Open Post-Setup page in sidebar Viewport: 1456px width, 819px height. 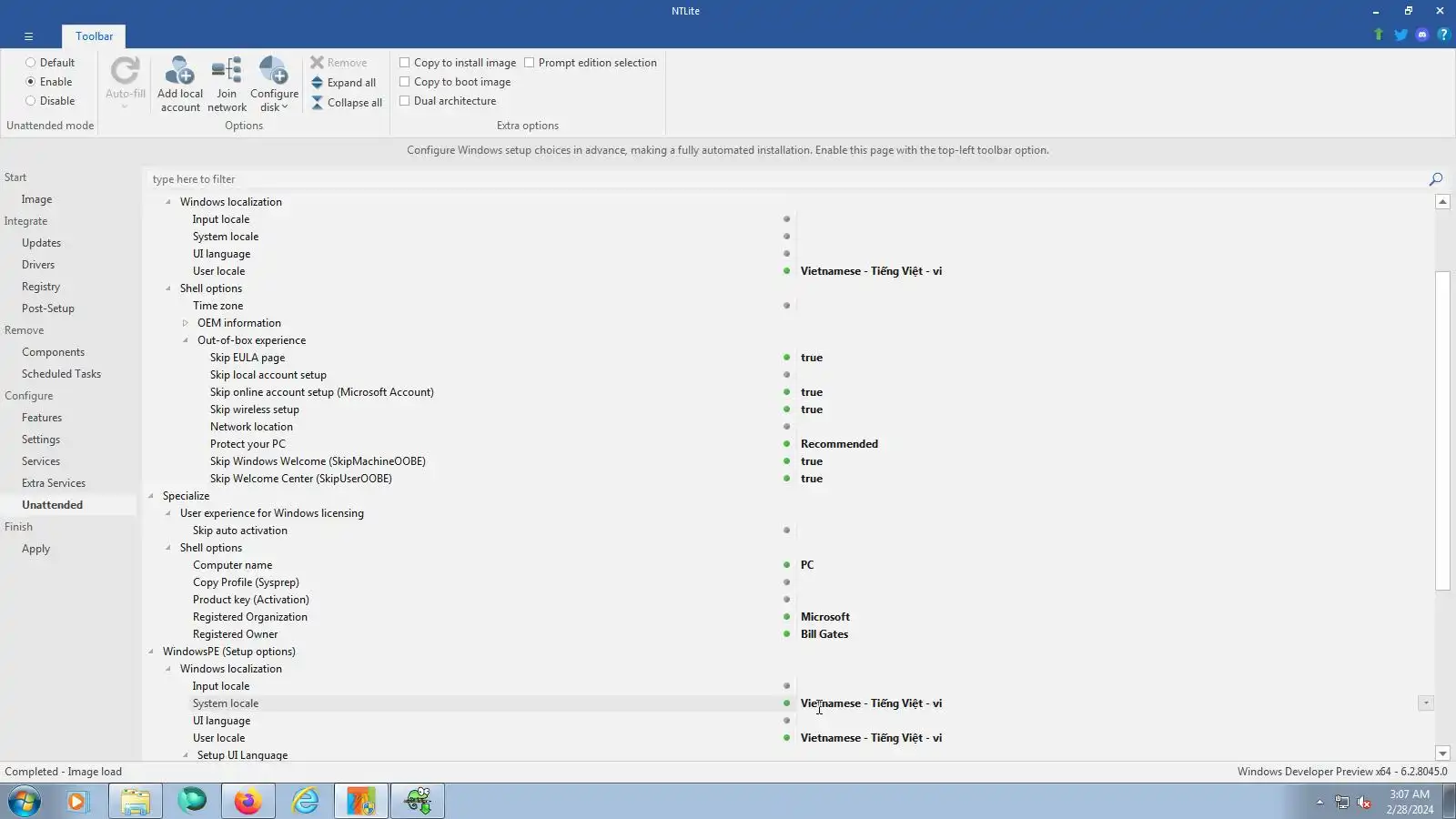pos(48,308)
